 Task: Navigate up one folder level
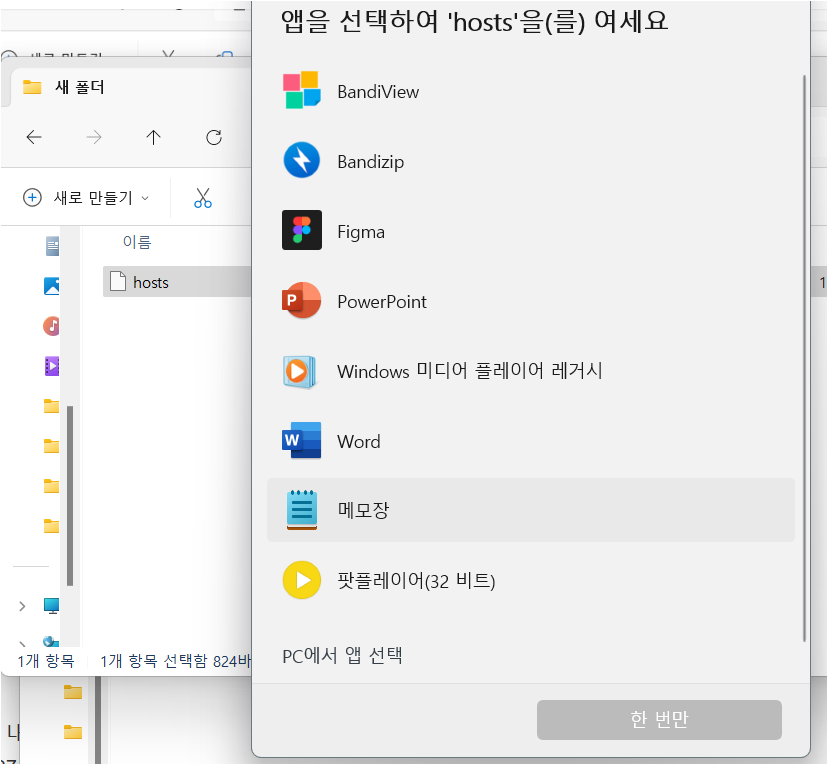153,137
